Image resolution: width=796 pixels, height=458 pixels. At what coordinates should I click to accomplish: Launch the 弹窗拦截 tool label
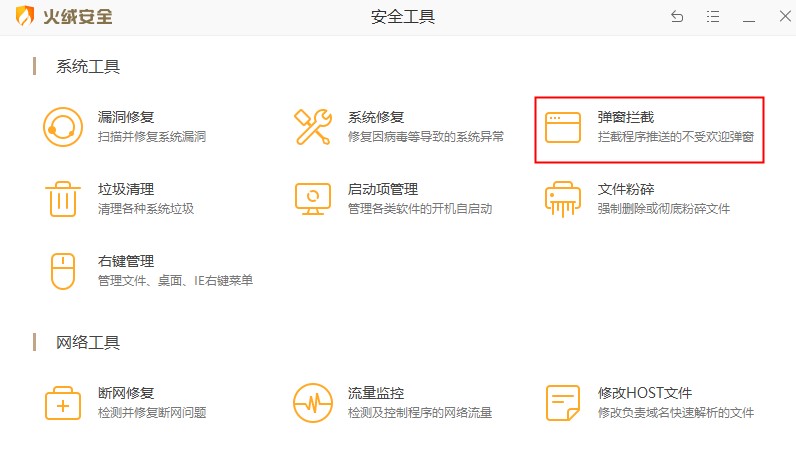625,117
